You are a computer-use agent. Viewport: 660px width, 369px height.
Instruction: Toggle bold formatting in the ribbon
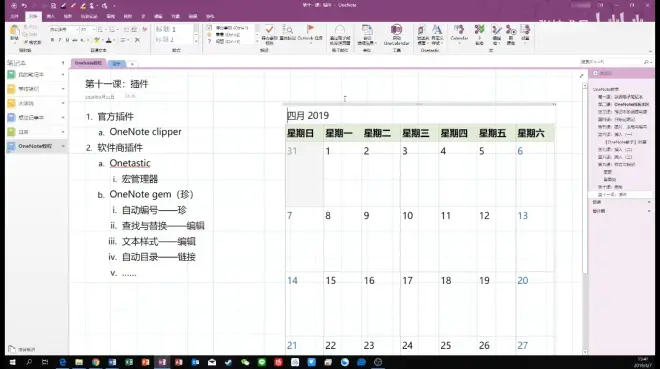click(x=52, y=40)
